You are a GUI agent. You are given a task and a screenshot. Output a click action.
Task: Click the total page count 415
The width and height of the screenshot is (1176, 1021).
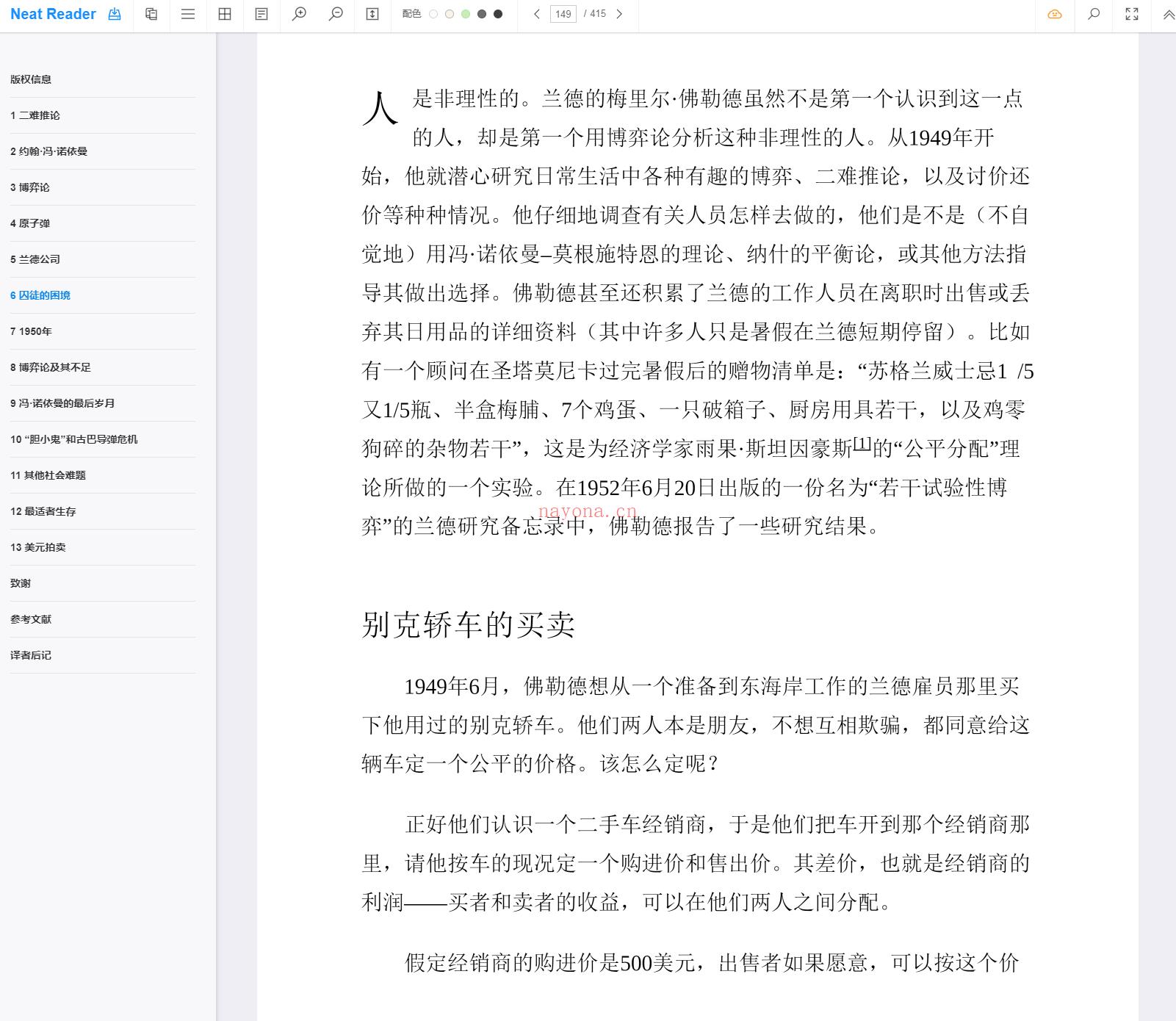pyautogui.click(x=598, y=14)
